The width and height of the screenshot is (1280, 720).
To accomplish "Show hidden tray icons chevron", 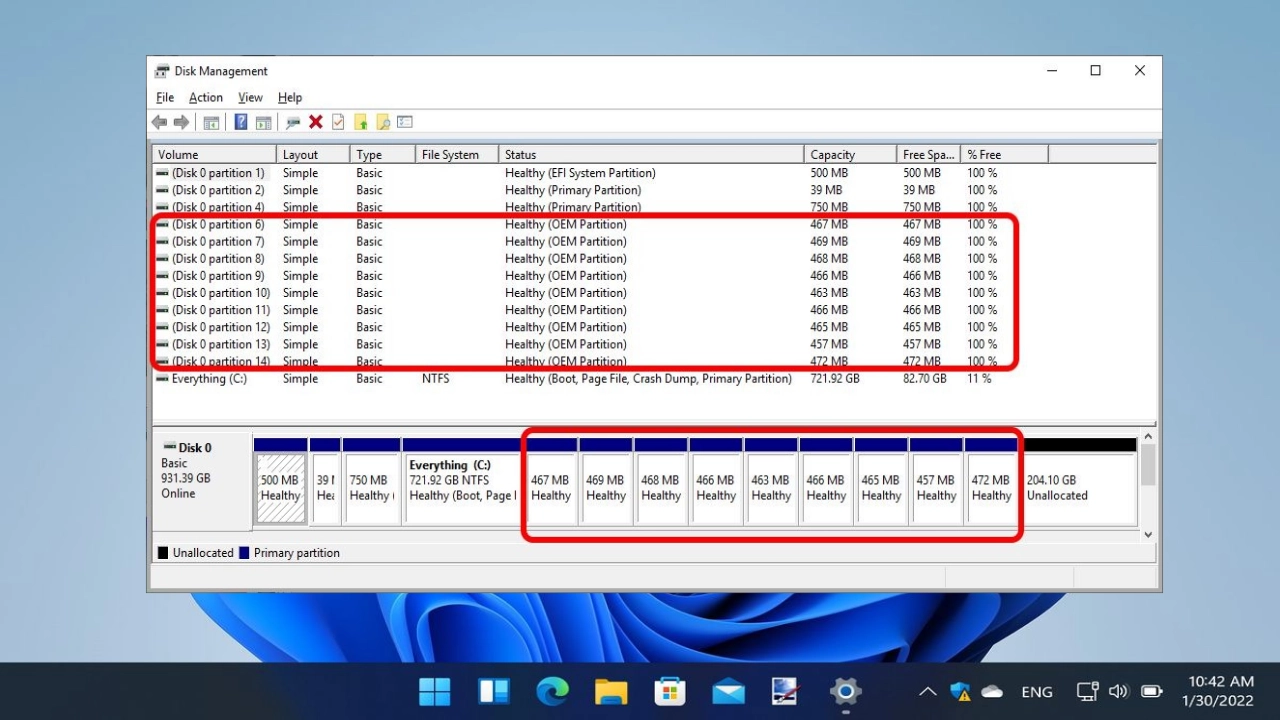I will (x=928, y=691).
